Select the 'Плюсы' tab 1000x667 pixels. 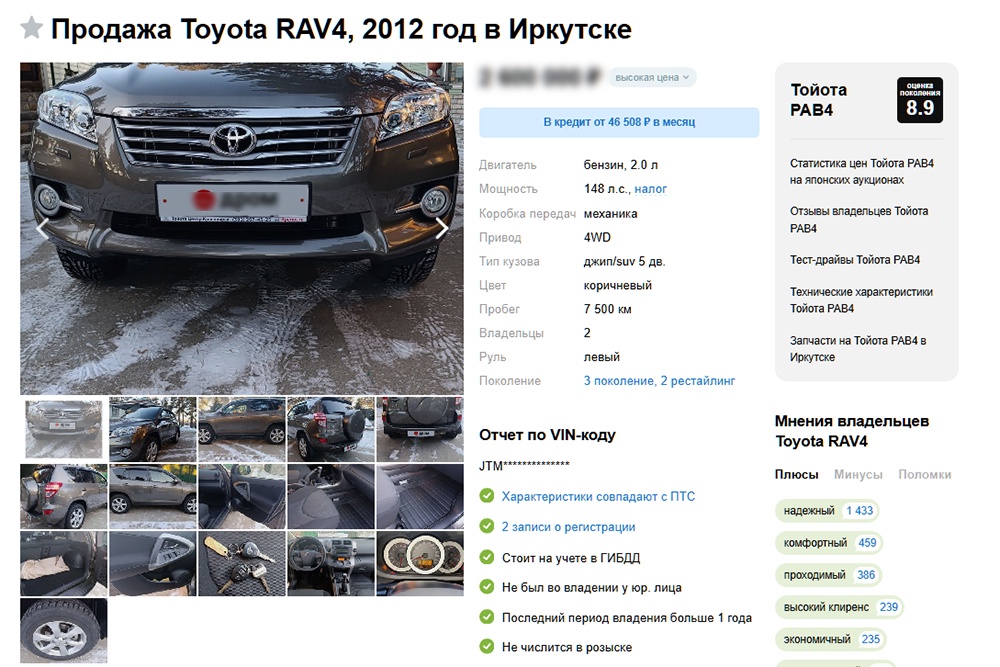pyautogui.click(x=796, y=475)
